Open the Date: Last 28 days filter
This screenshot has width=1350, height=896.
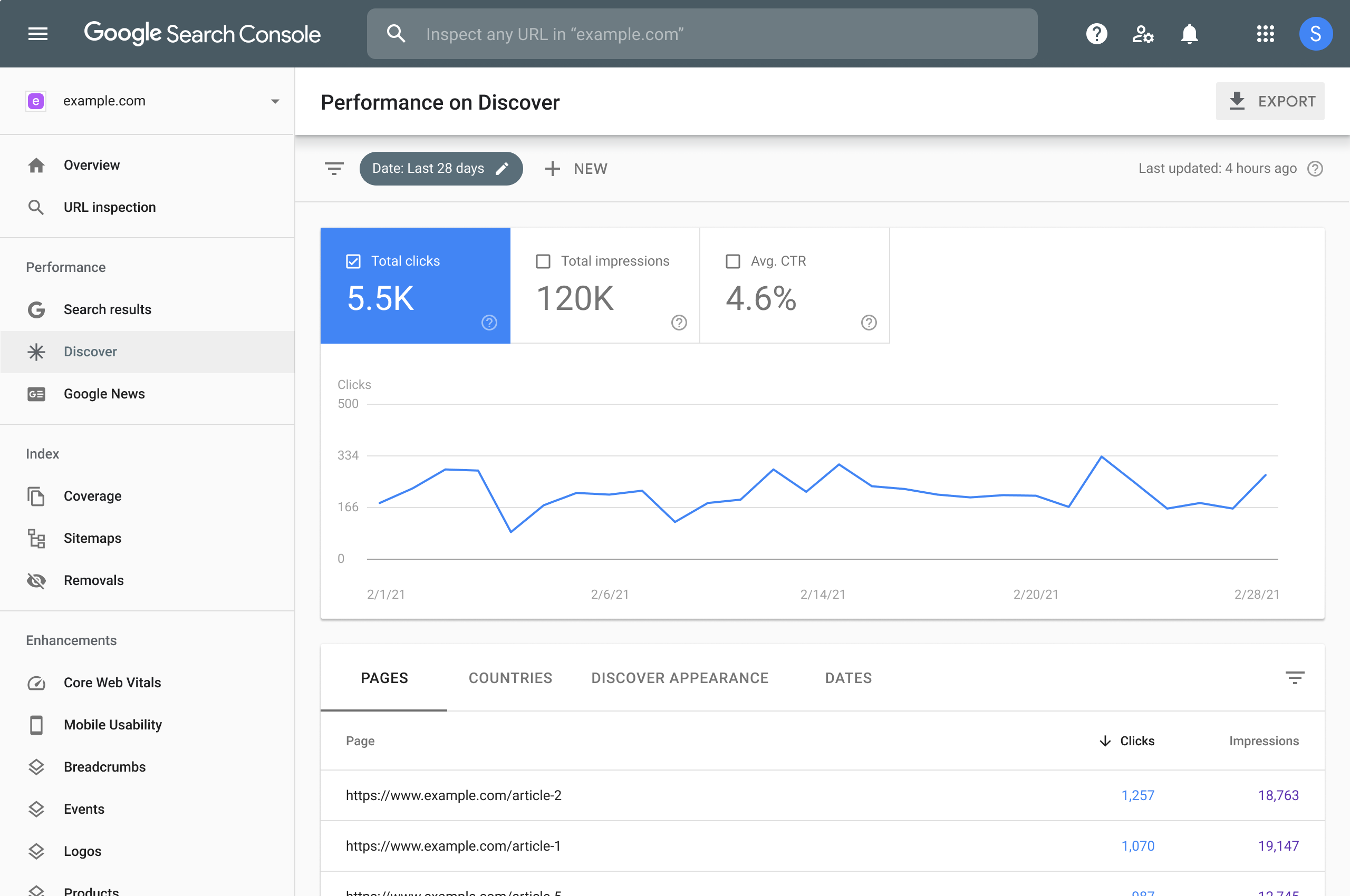click(441, 168)
